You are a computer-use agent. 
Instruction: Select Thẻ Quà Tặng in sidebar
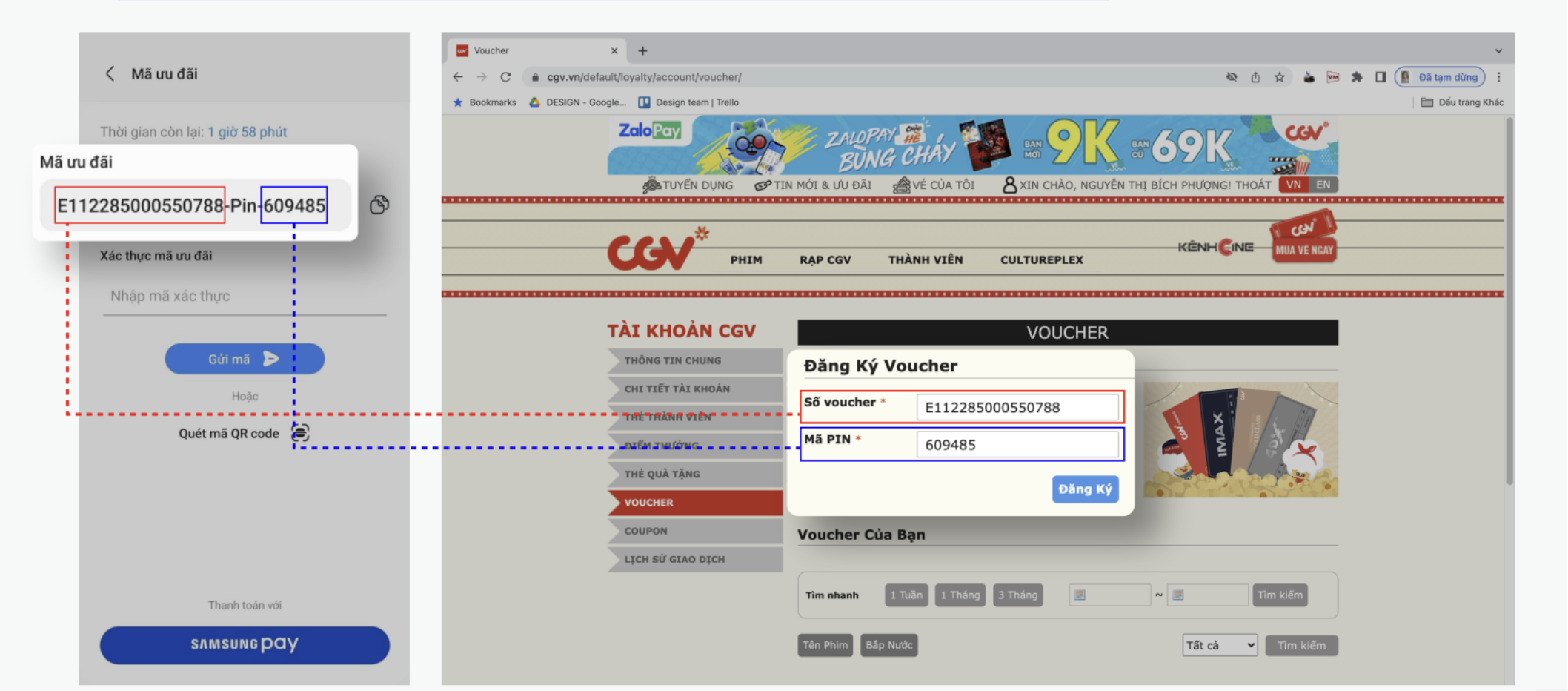[x=695, y=474]
